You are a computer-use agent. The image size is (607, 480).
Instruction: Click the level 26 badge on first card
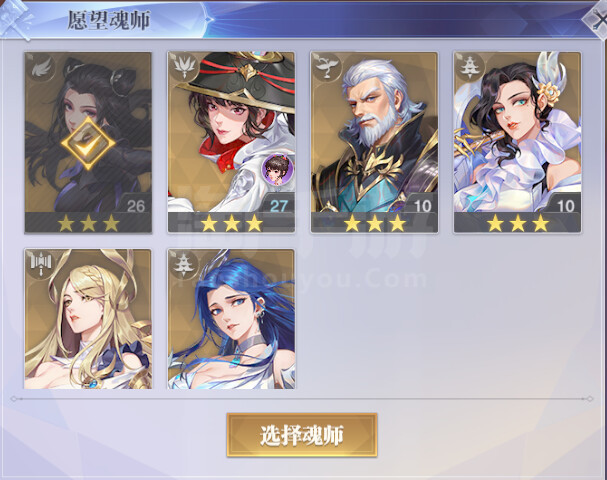click(x=136, y=206)
